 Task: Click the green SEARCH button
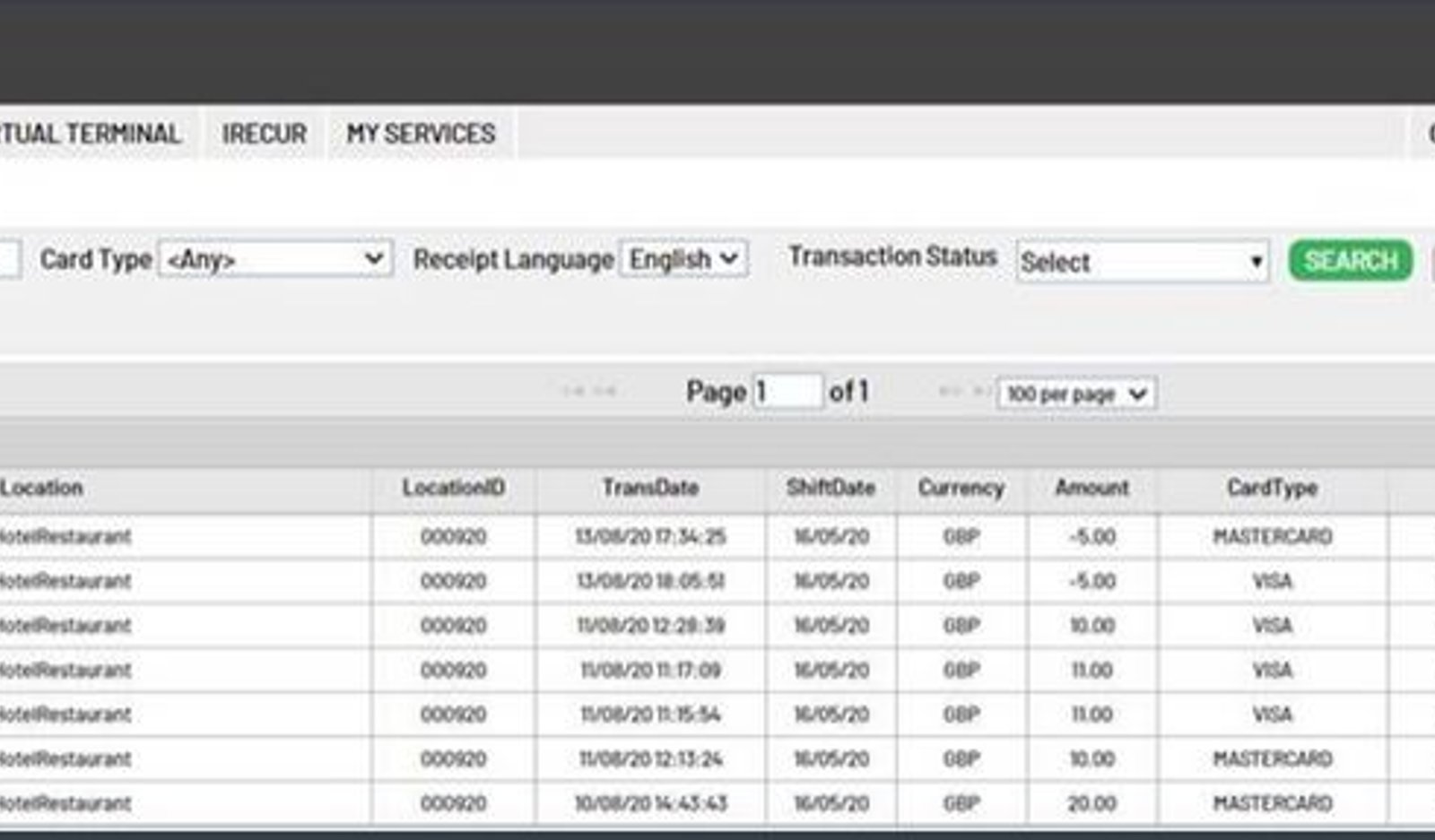click(1351, 261)
